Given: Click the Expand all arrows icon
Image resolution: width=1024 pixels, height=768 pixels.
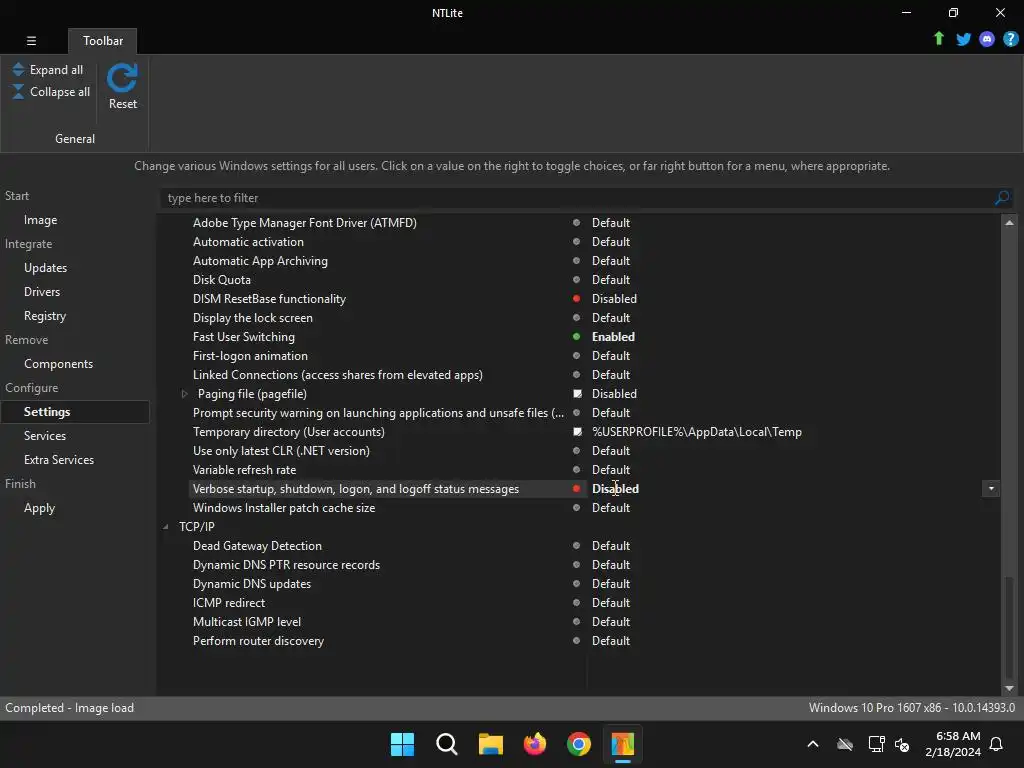Looking at the screenshot, I should click(18, 69).
